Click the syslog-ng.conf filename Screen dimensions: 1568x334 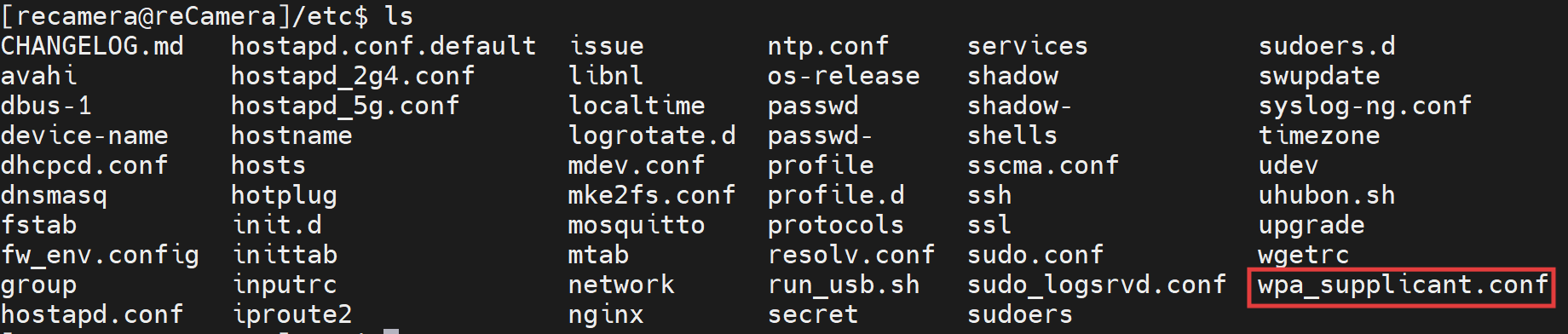tap(1365, 107)
